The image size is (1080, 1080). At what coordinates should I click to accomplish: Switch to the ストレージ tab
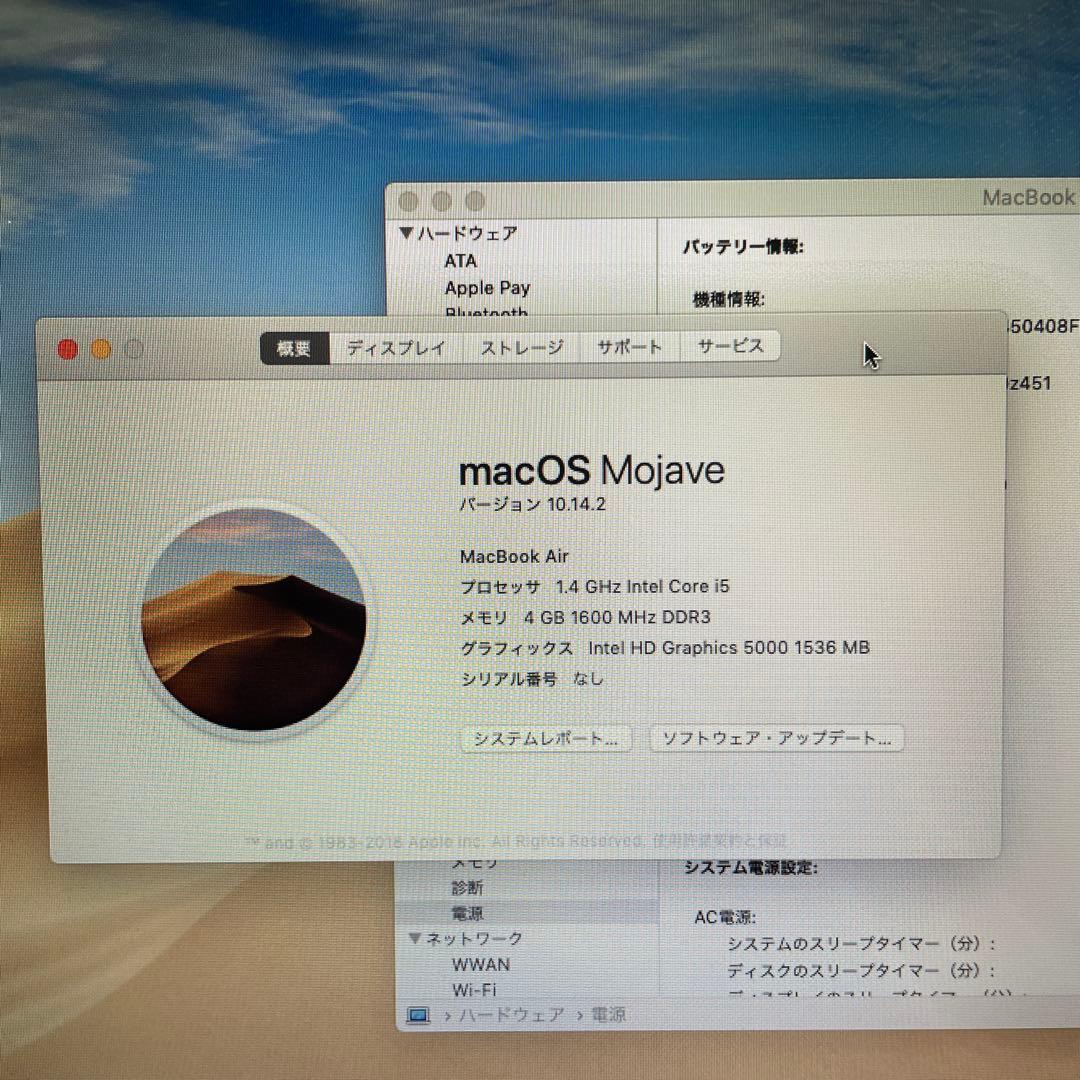click(520, 346)
